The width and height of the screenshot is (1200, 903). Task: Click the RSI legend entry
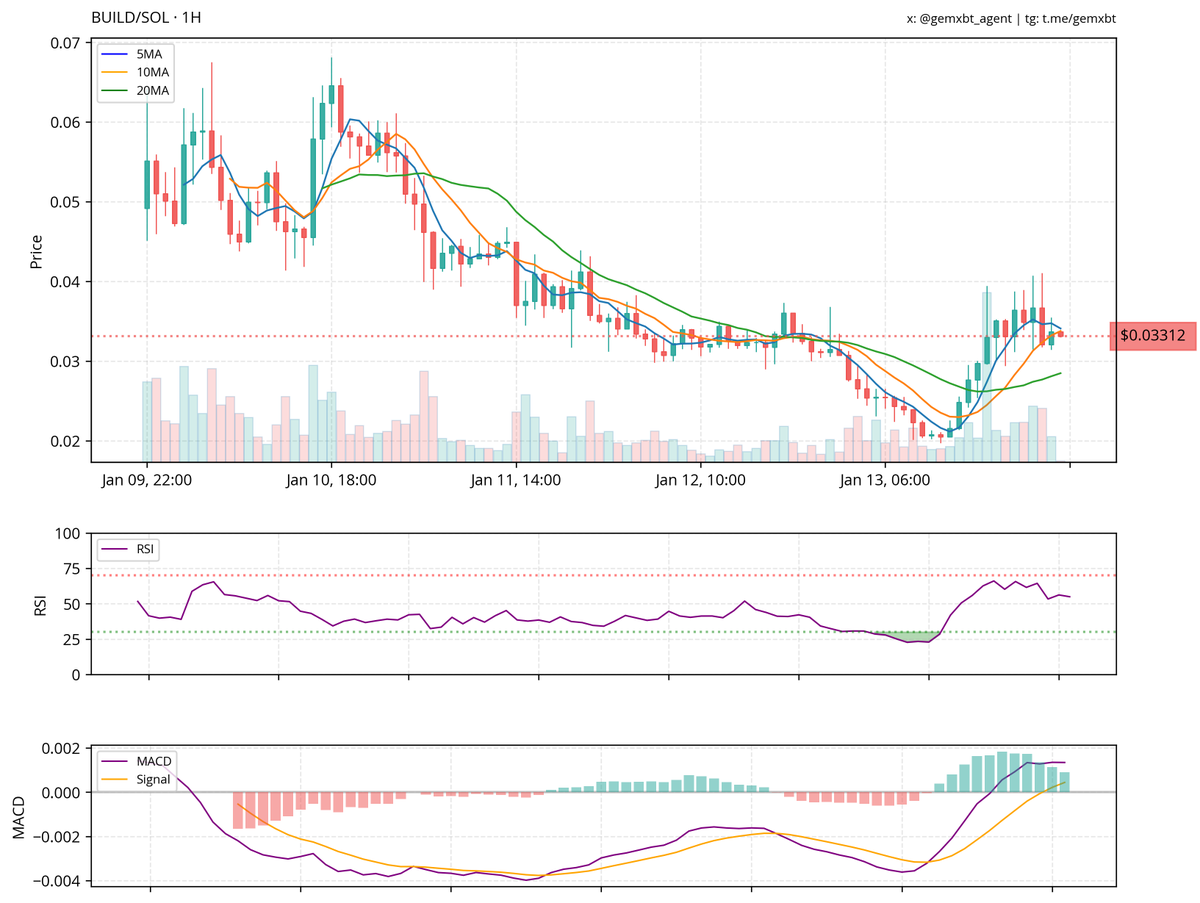coord(128,549)
